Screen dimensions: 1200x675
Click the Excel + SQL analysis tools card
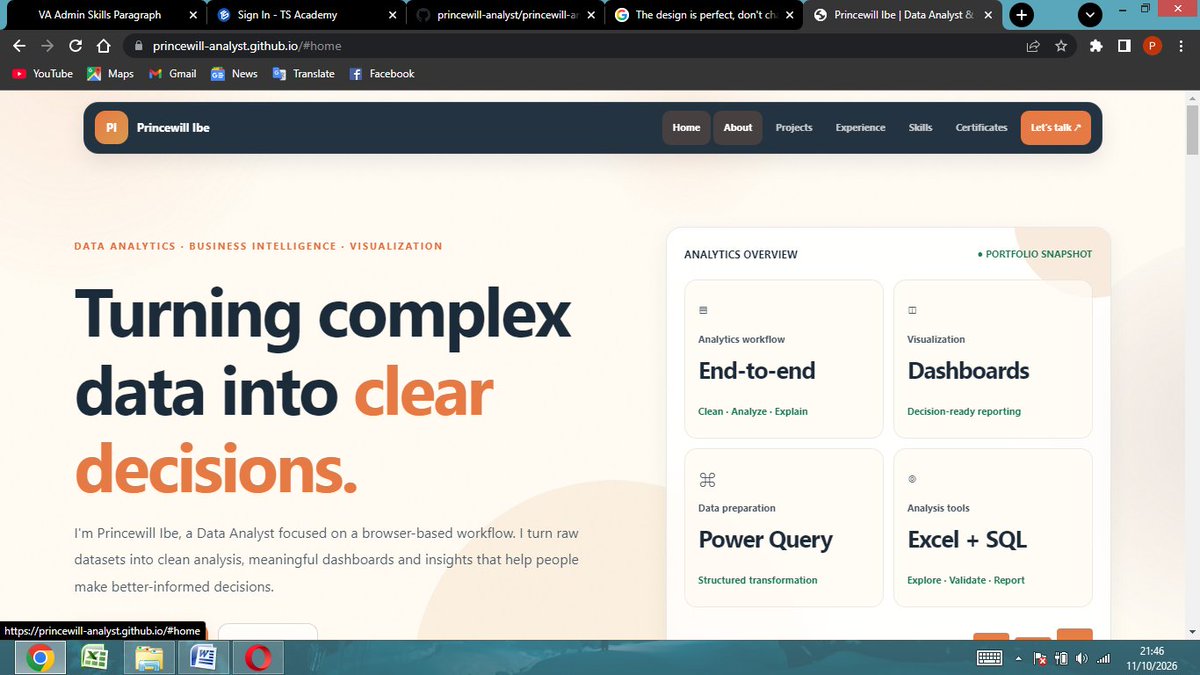tap(993, 528)
